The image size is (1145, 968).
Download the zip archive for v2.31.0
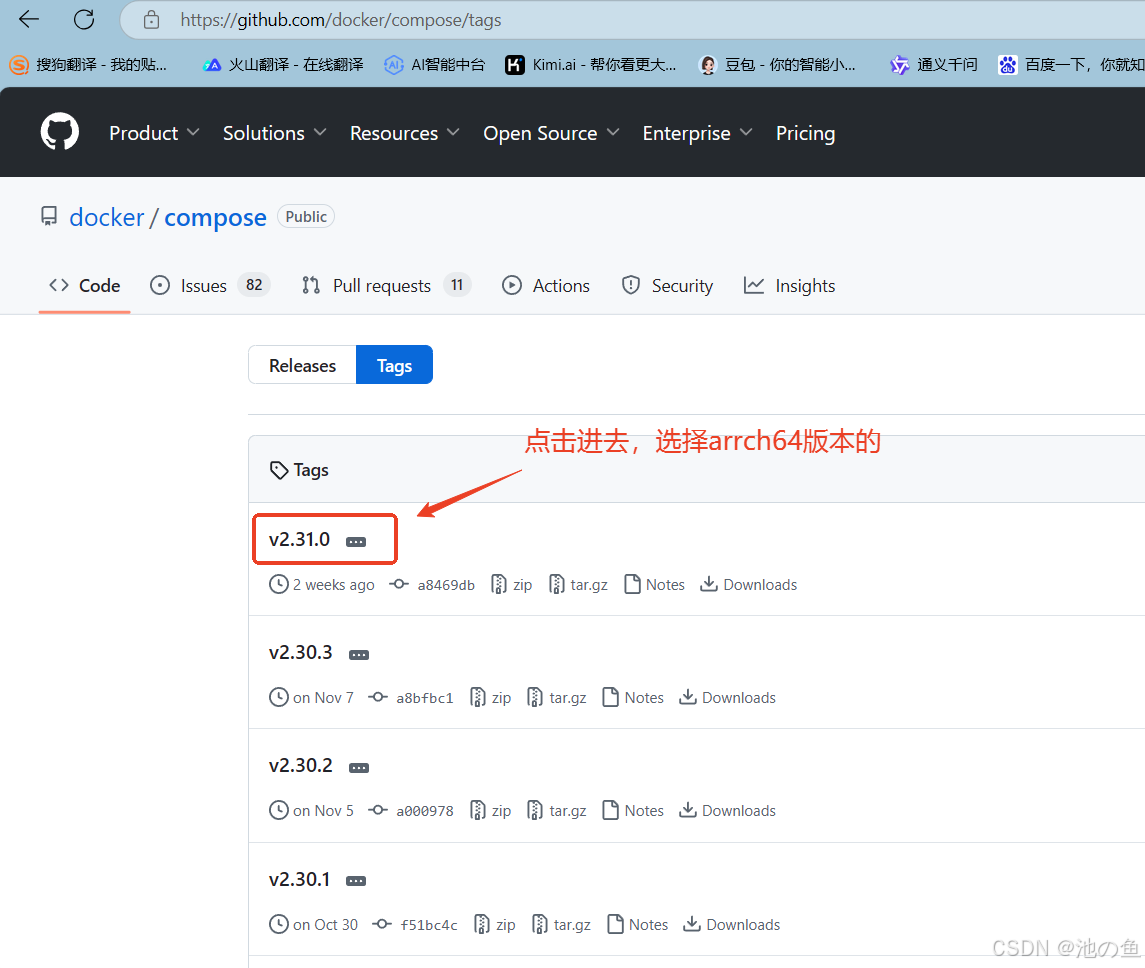tap(512, 585)
